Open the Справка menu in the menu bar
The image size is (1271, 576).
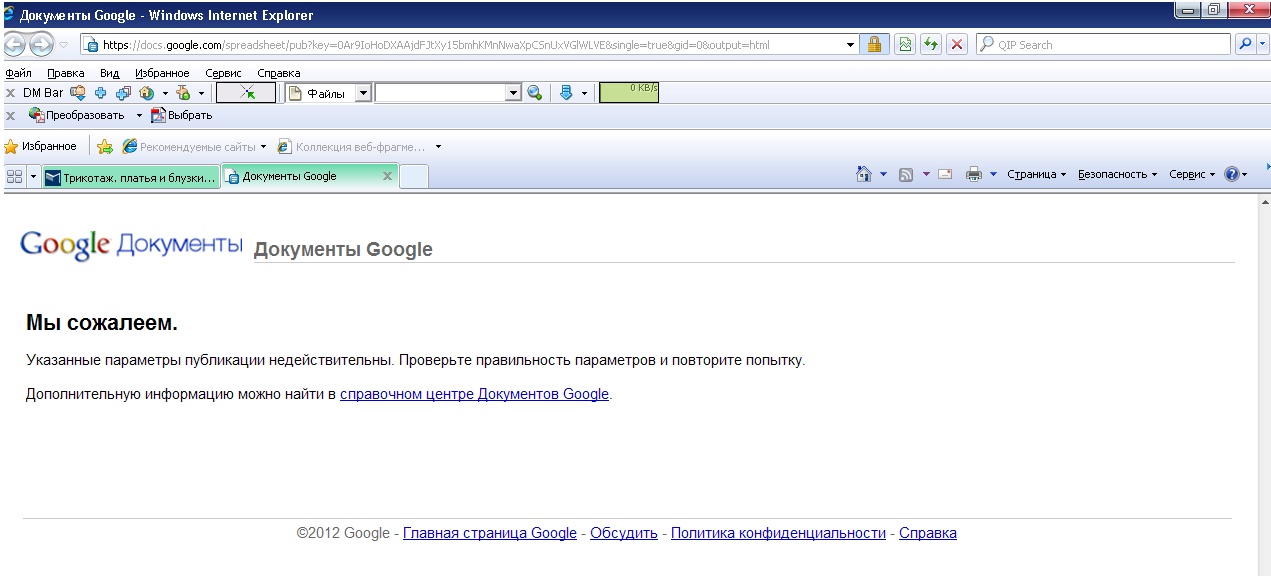(x=279, y=73)
